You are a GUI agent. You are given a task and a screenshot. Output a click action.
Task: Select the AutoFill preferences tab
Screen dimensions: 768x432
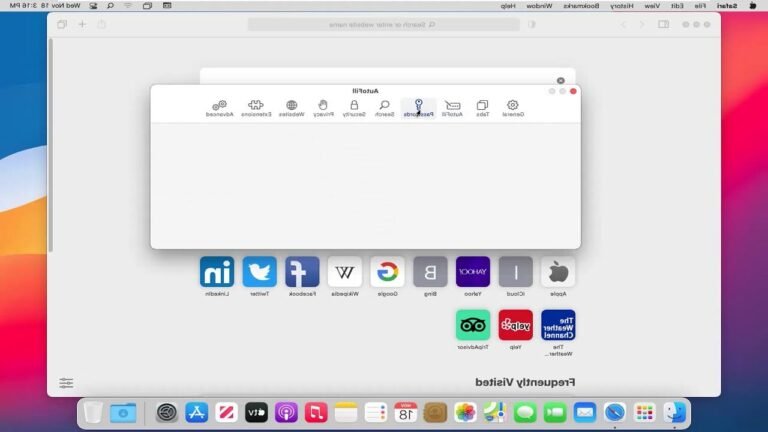point(452,108)
